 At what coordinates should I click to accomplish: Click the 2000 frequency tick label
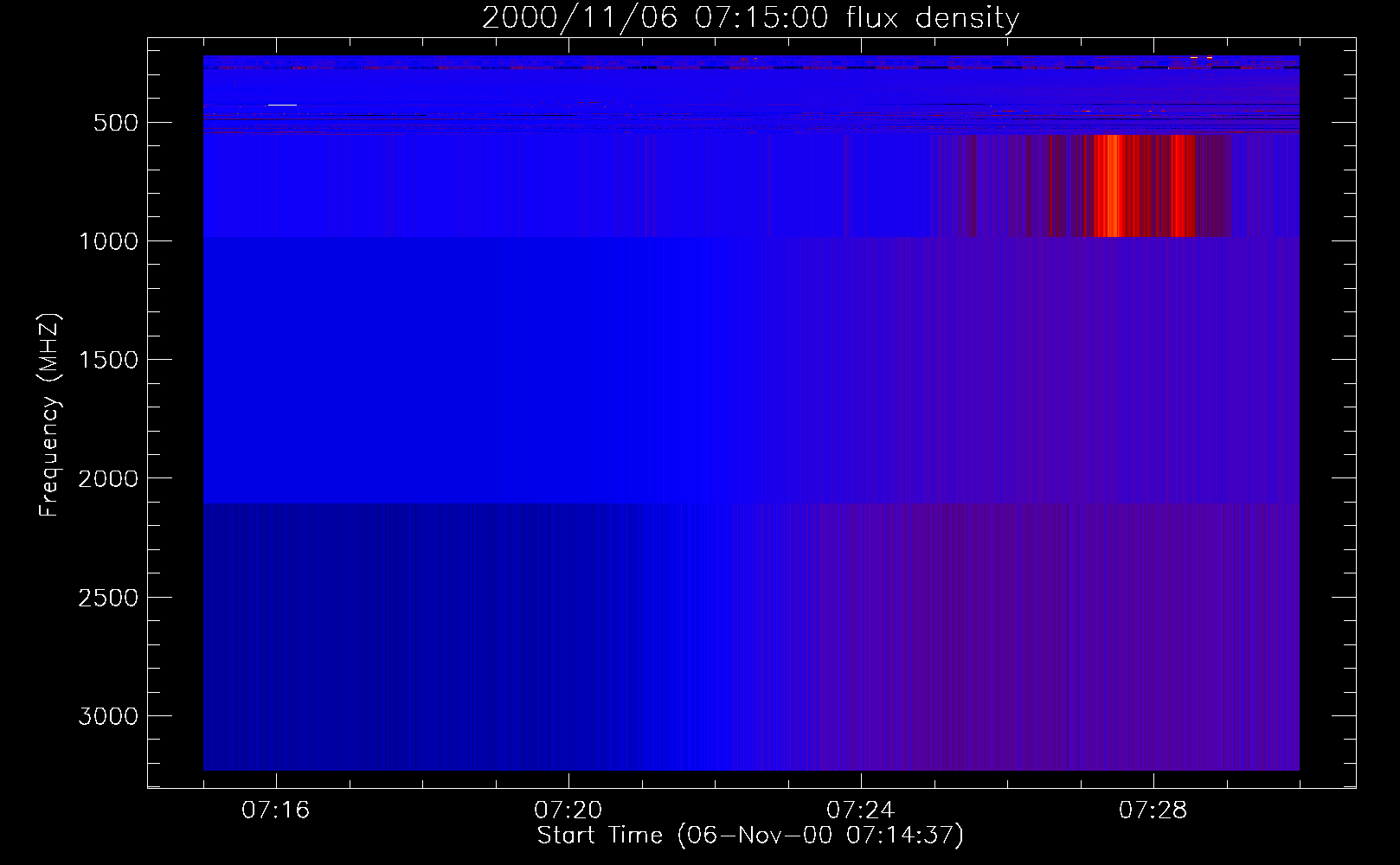[108, 479]
